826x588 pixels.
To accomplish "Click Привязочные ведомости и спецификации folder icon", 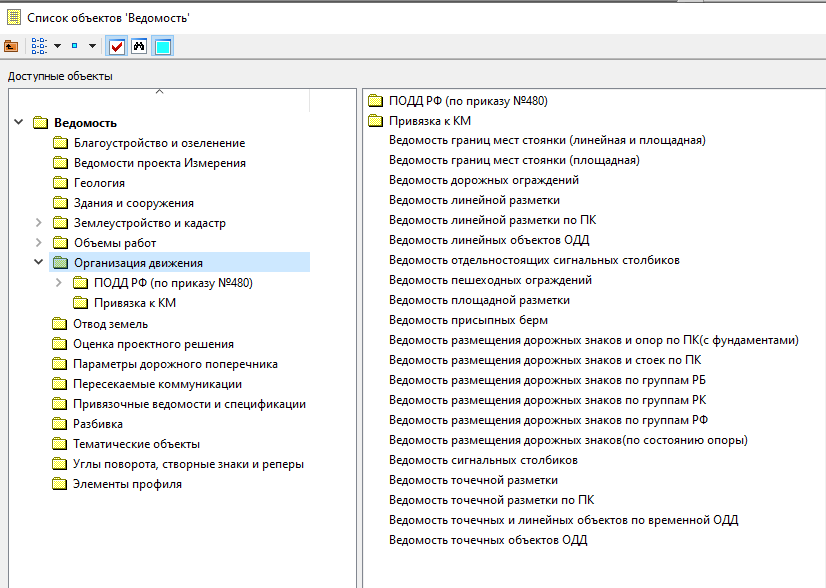I will click(x=59, y=404).
